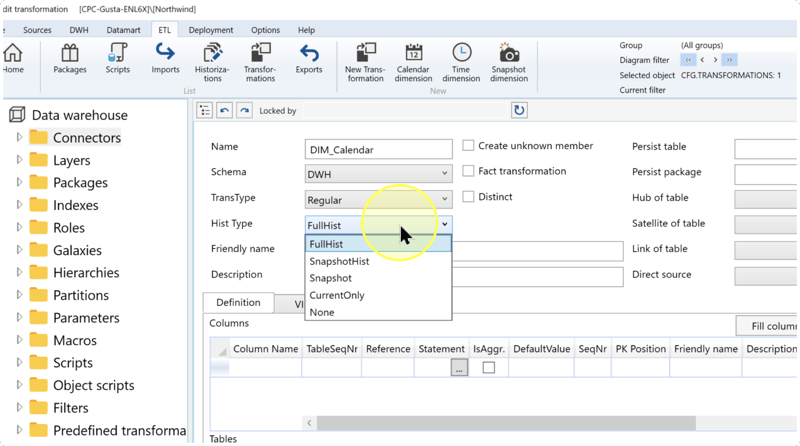Select the Object scripts folder
800x446 pixels.
point(94,385)
